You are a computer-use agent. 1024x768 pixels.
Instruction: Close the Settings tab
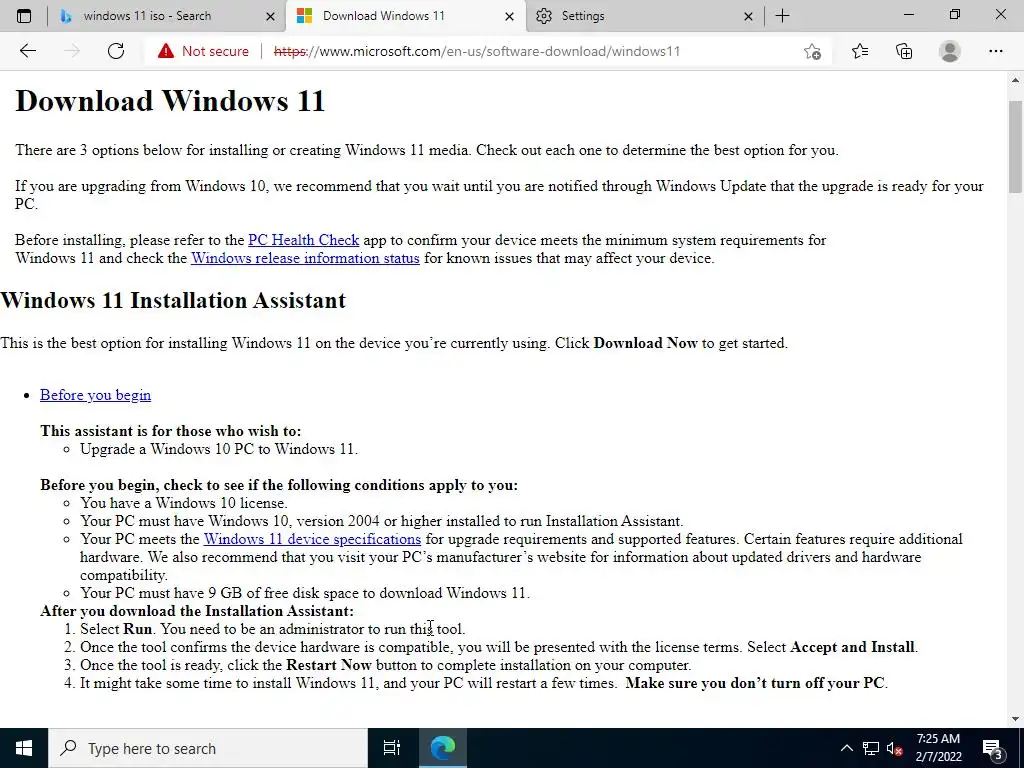point(748,16)
